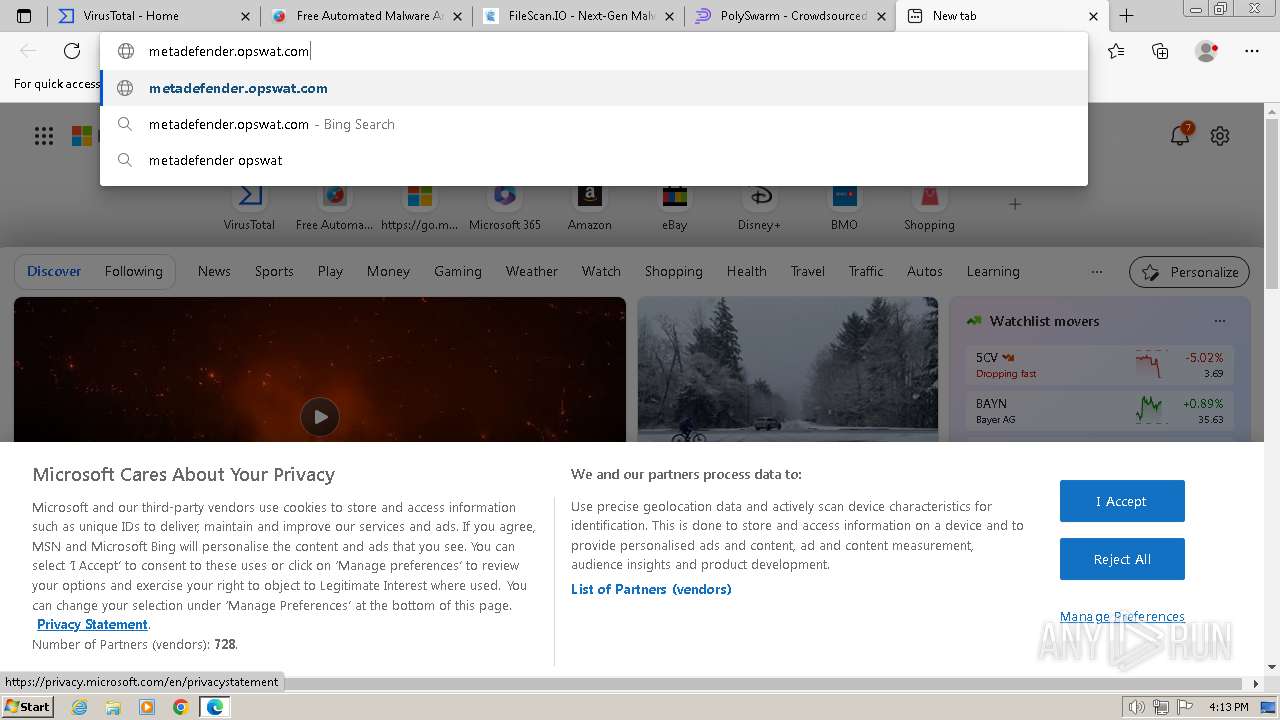Click the address bar input

pyautogui.click(x=594, y=51)
